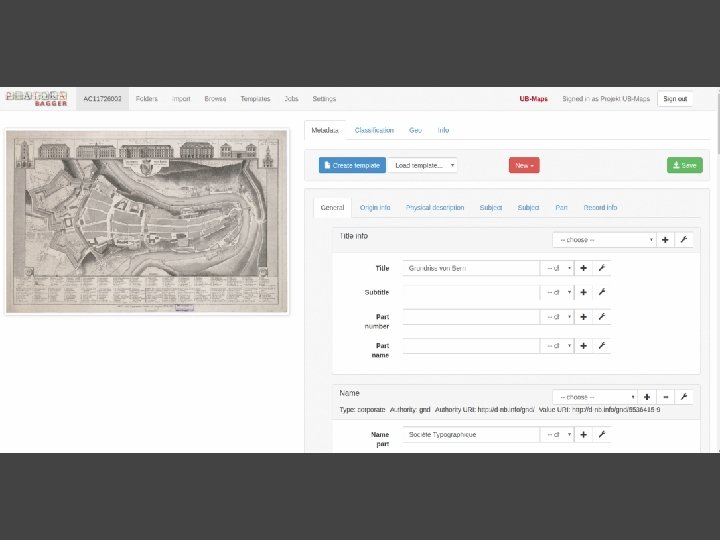Open Import in the navbar

(181, 99)
